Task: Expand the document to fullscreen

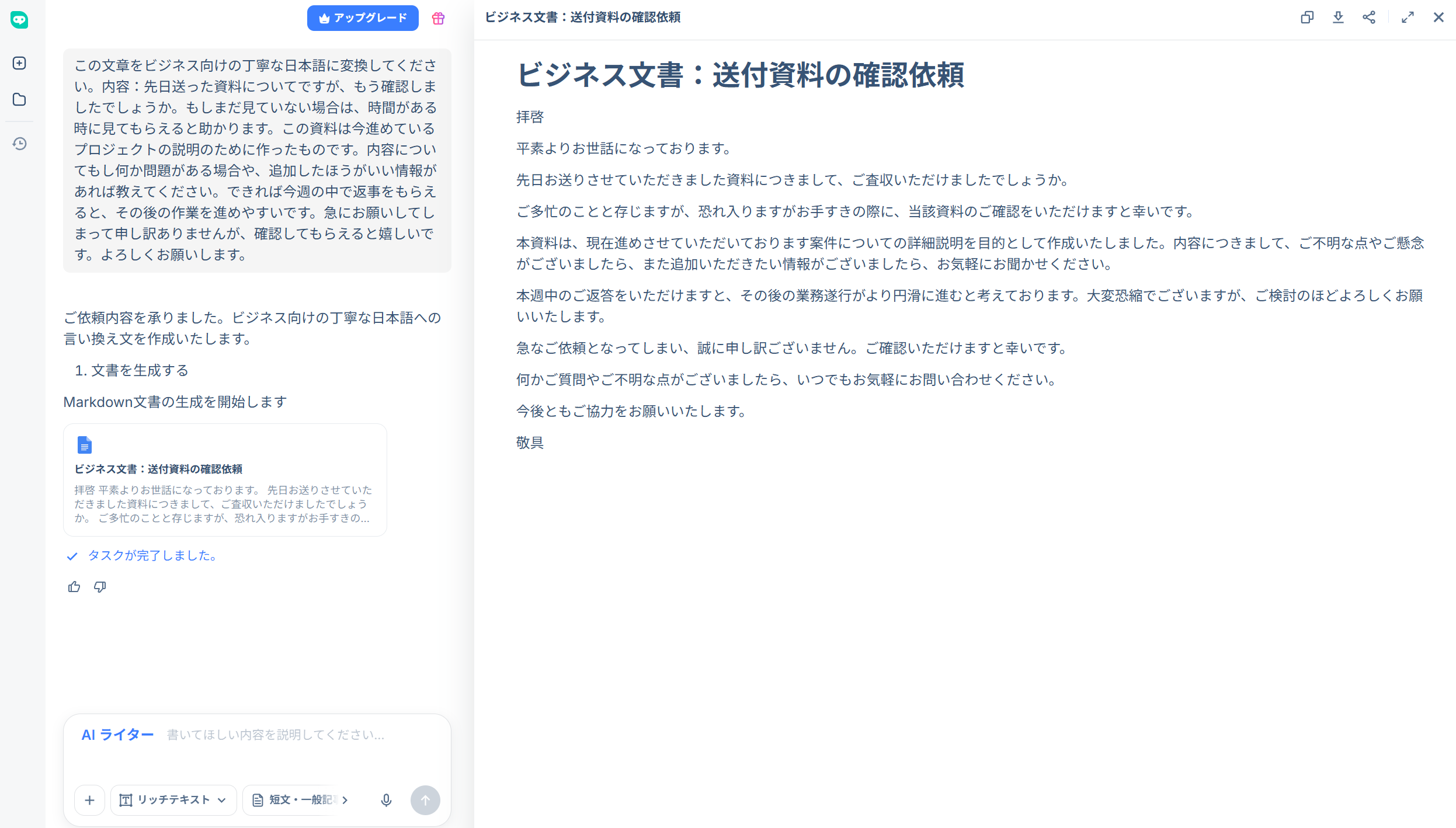Action: click(1408, 18)
